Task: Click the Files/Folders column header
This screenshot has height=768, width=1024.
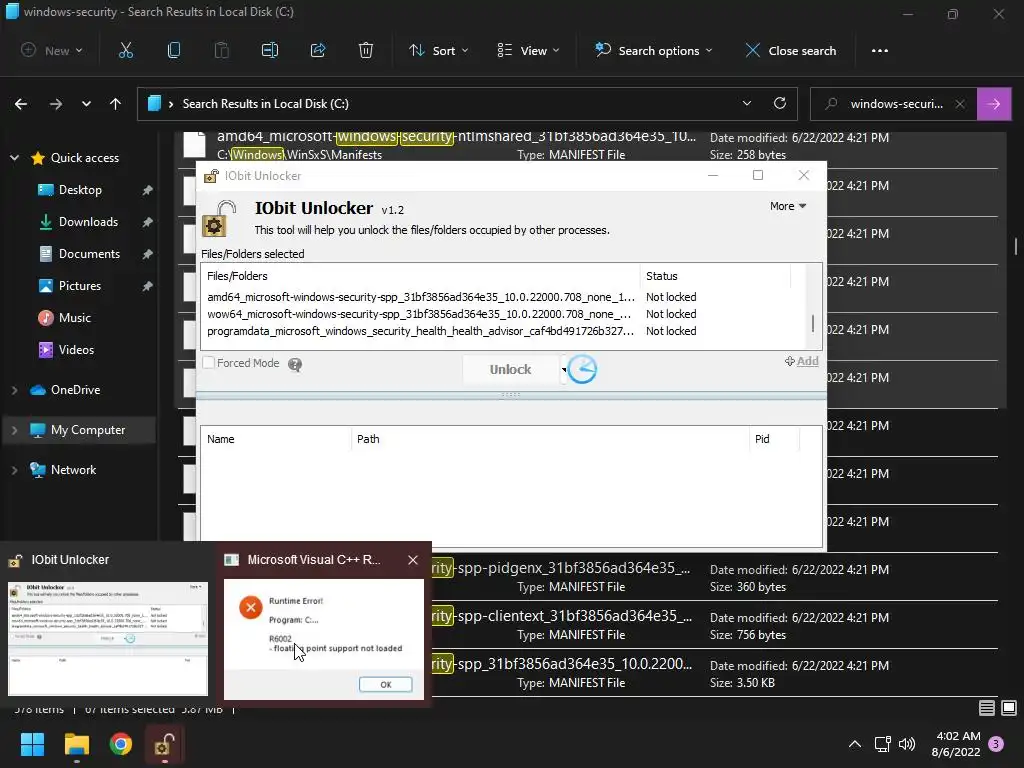Action: coord(421,276)
